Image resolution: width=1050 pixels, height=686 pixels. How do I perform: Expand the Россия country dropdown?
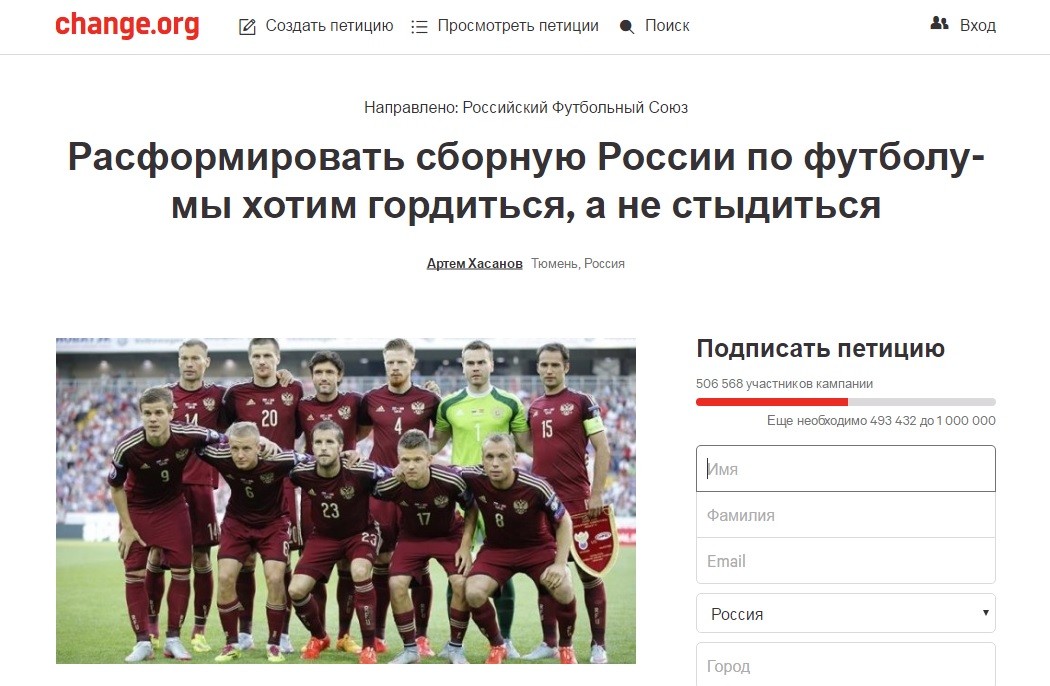click(x=846, y=613)
